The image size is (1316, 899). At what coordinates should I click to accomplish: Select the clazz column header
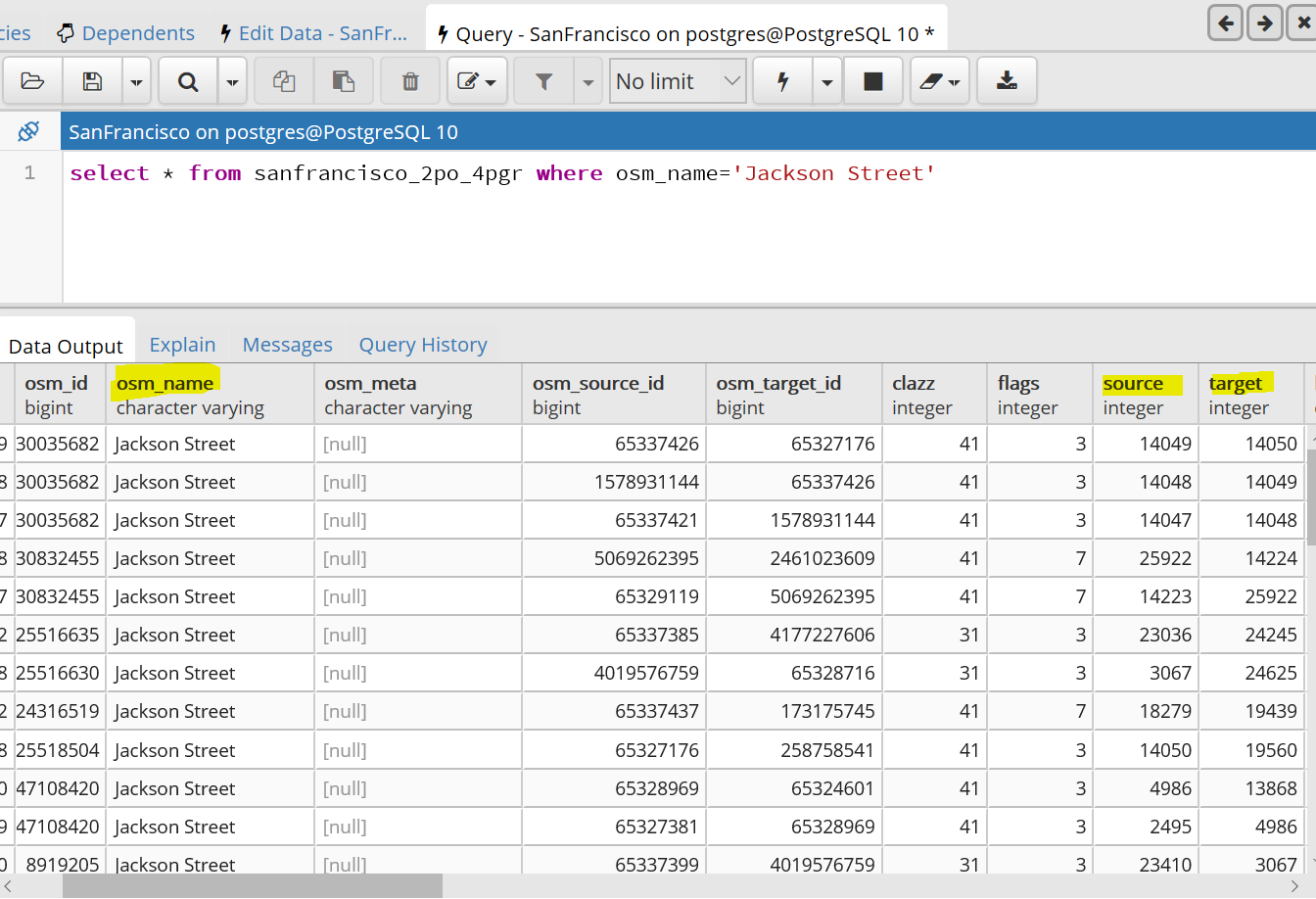point(934,395)
